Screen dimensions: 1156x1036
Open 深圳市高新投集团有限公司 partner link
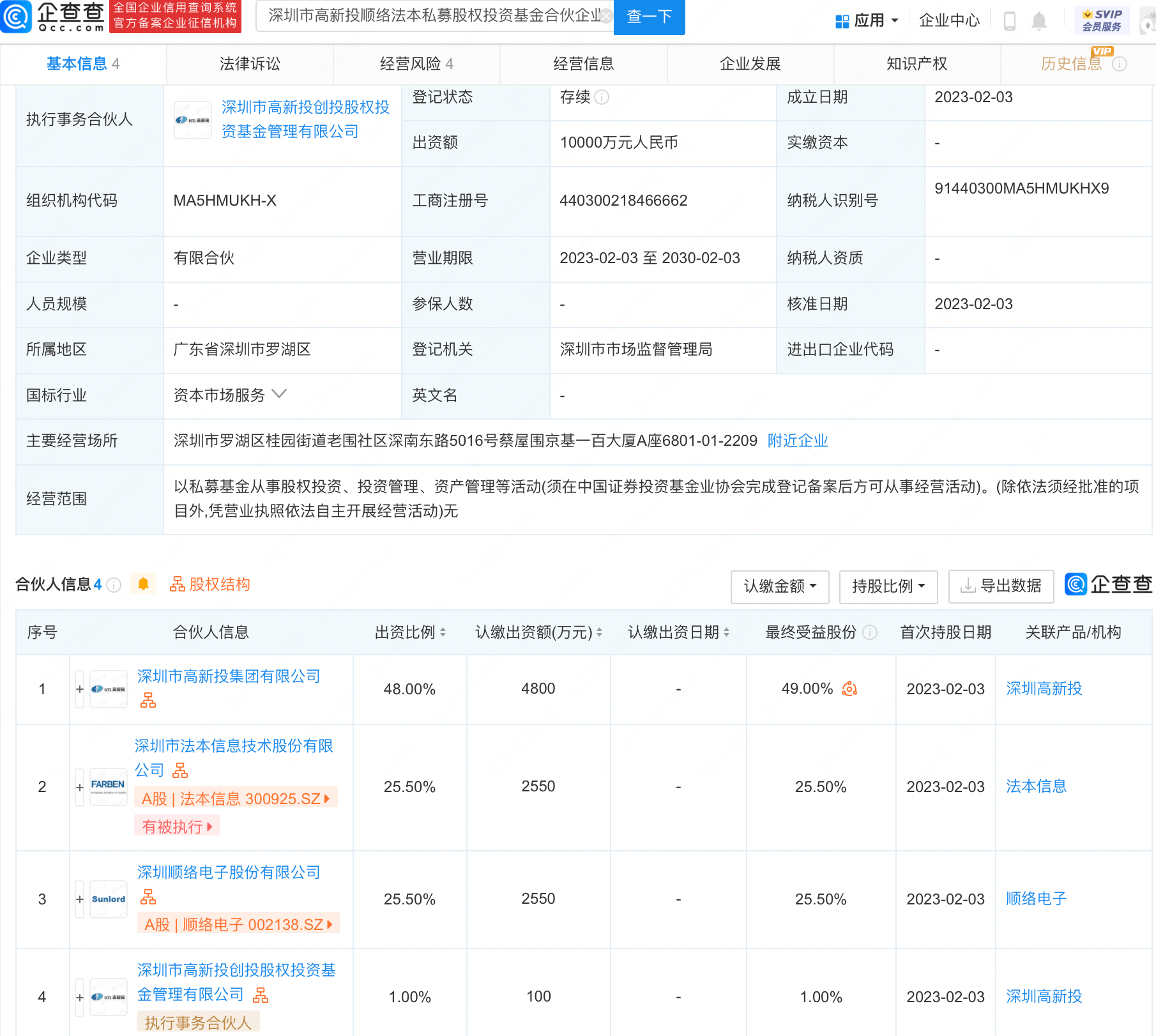tap(229, 676)
